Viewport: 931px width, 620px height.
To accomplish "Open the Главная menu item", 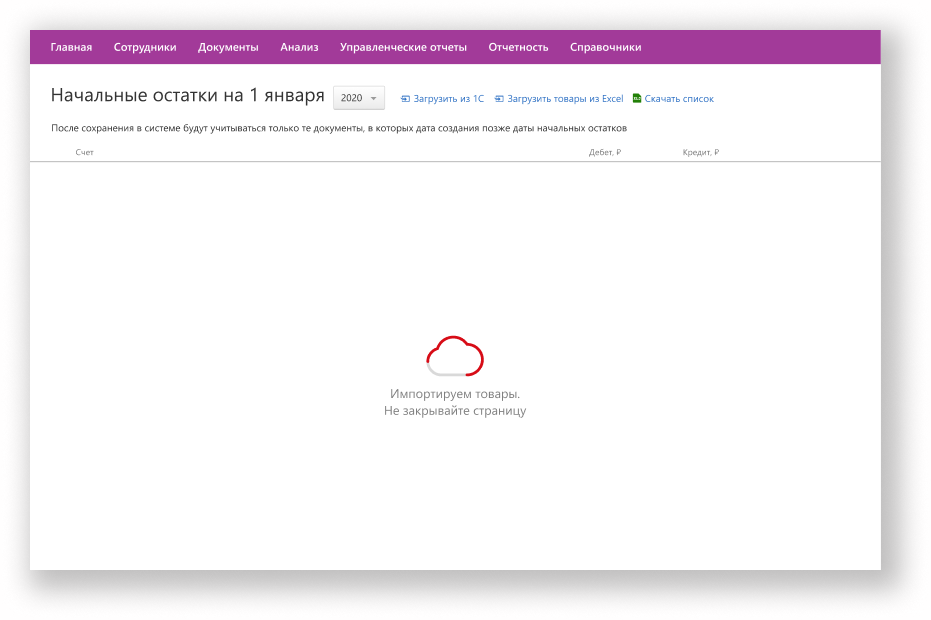I will 71,48.
